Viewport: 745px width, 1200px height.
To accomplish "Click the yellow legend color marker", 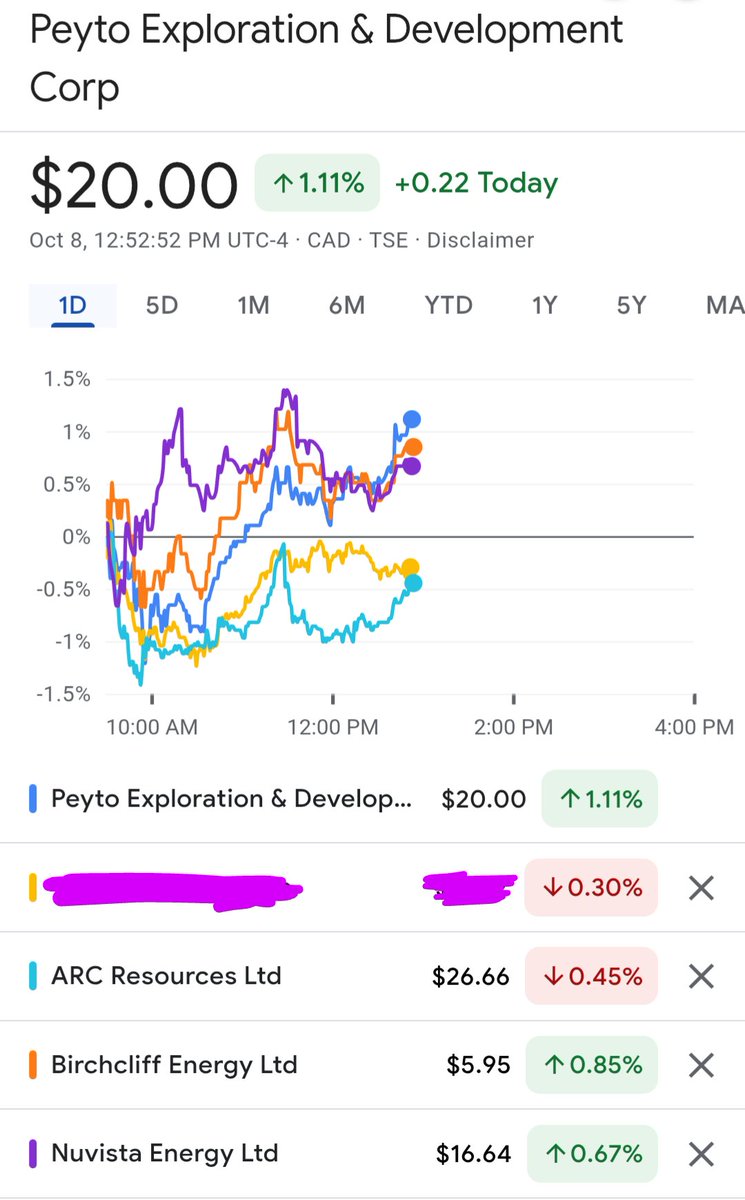I will coord(34,887).
